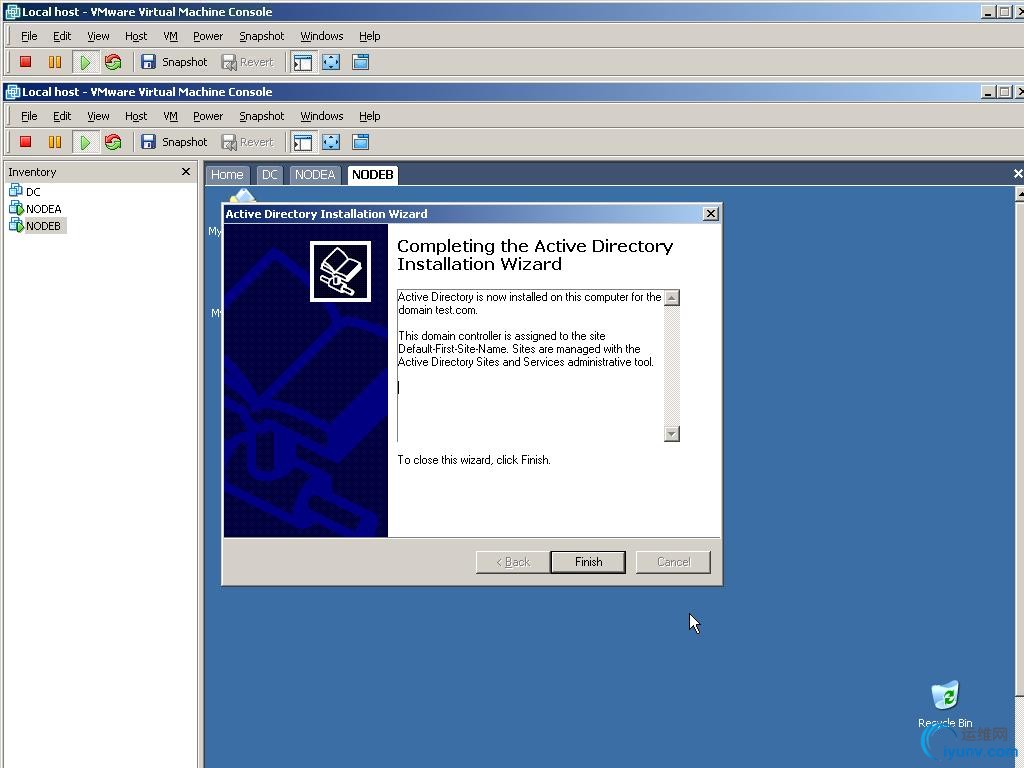Open the VM menu in background console window
The width and height of the screenshot is (1024, 768).
click(x=170, y=37)
